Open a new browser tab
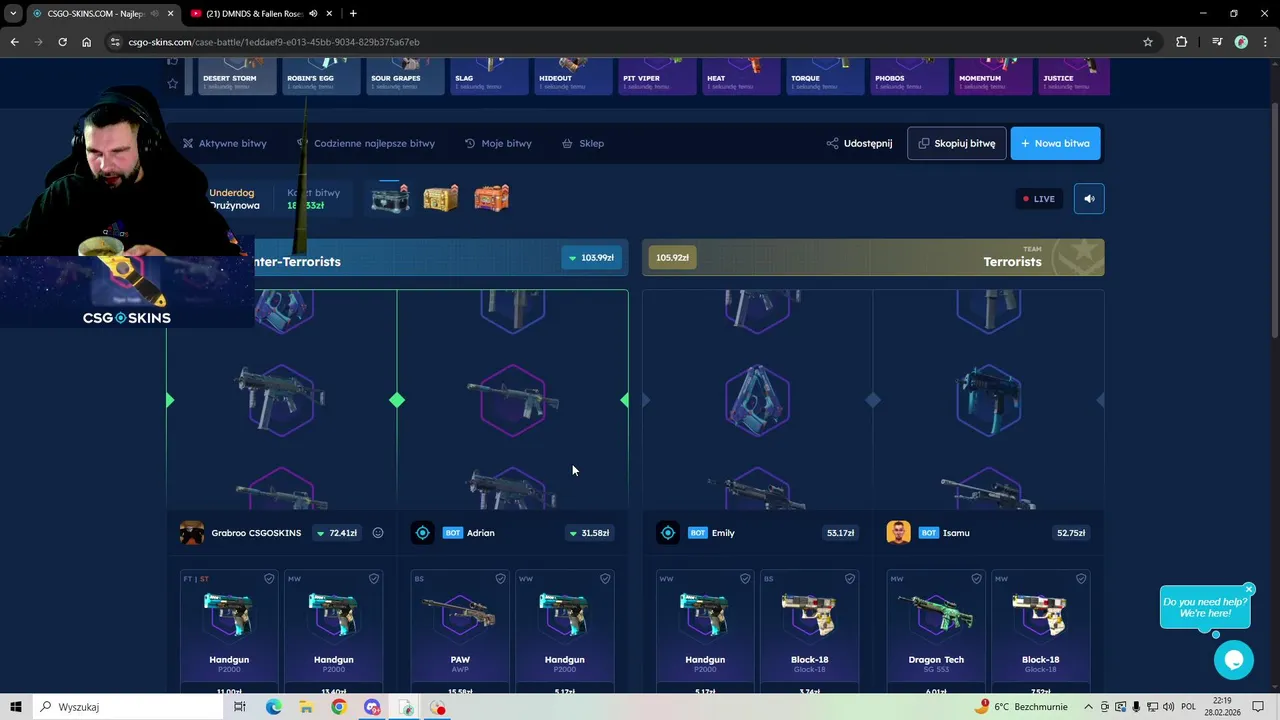Screen dimensions: 1280x720 353,14
